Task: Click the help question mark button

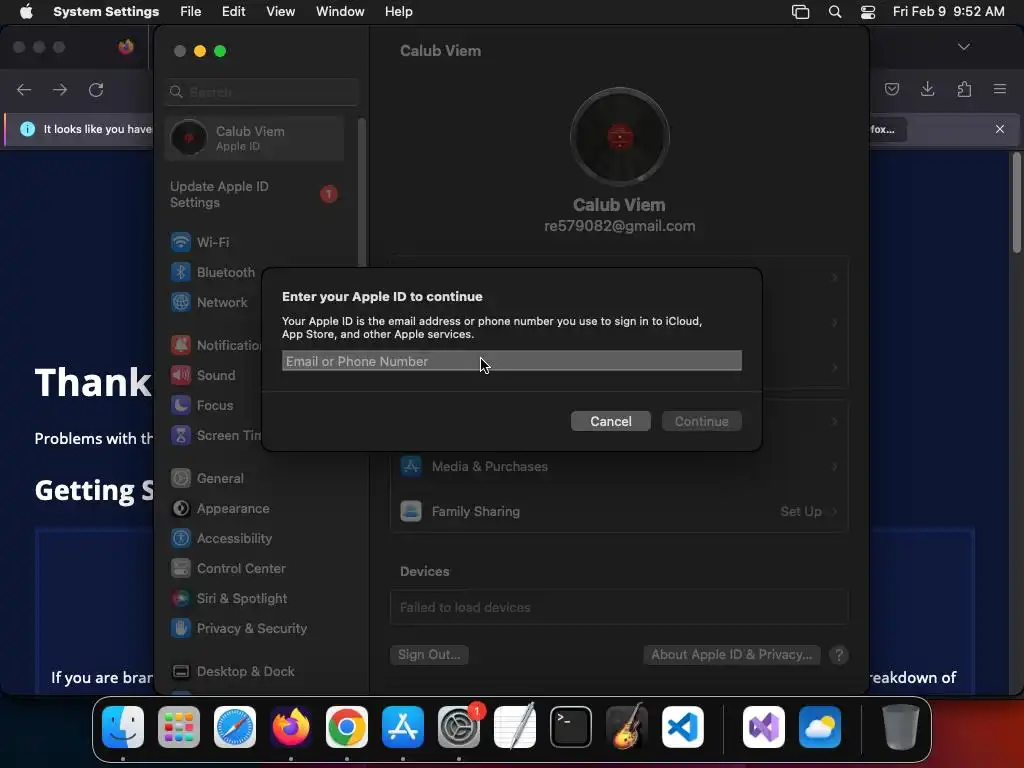Action: pos(839,654)
